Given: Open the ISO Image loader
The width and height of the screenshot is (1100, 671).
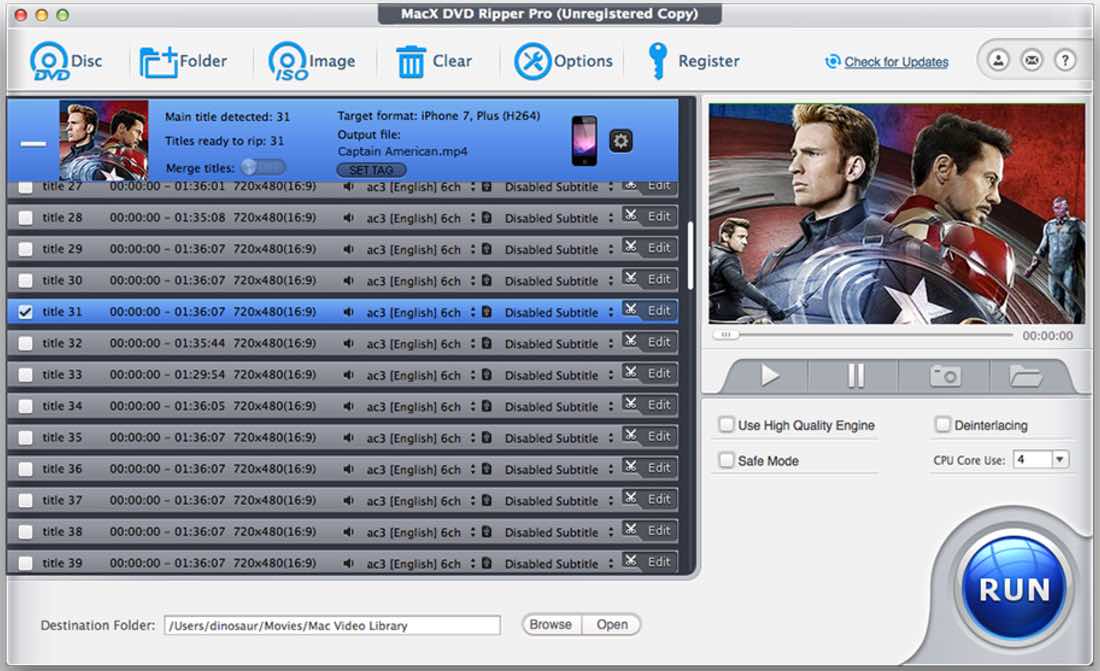Looking at the screenshot, I should coord(288,62).
